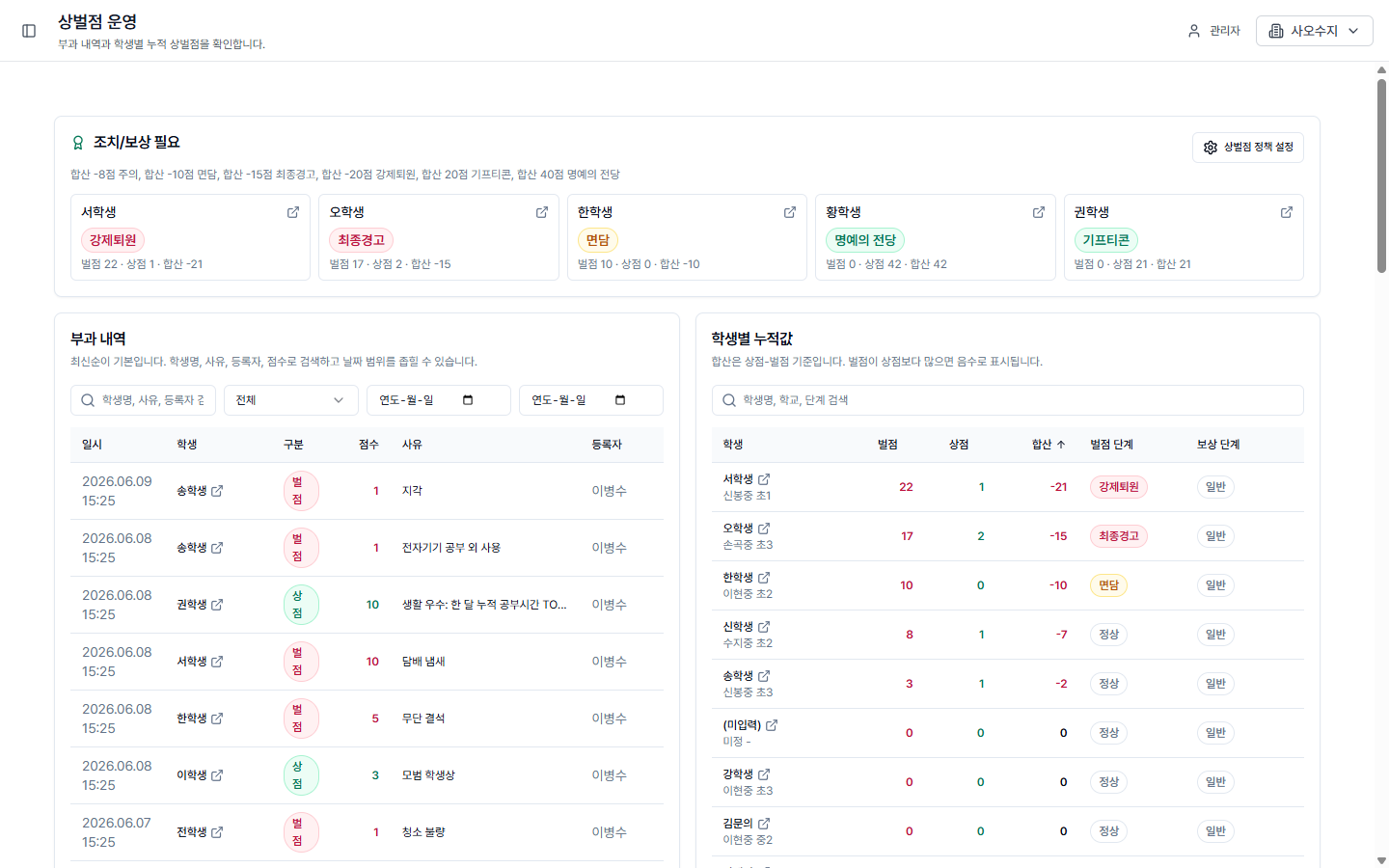Open (미입력) student link icon
The width and height of the screenshot is (1389, 868).
pos(772,725)
